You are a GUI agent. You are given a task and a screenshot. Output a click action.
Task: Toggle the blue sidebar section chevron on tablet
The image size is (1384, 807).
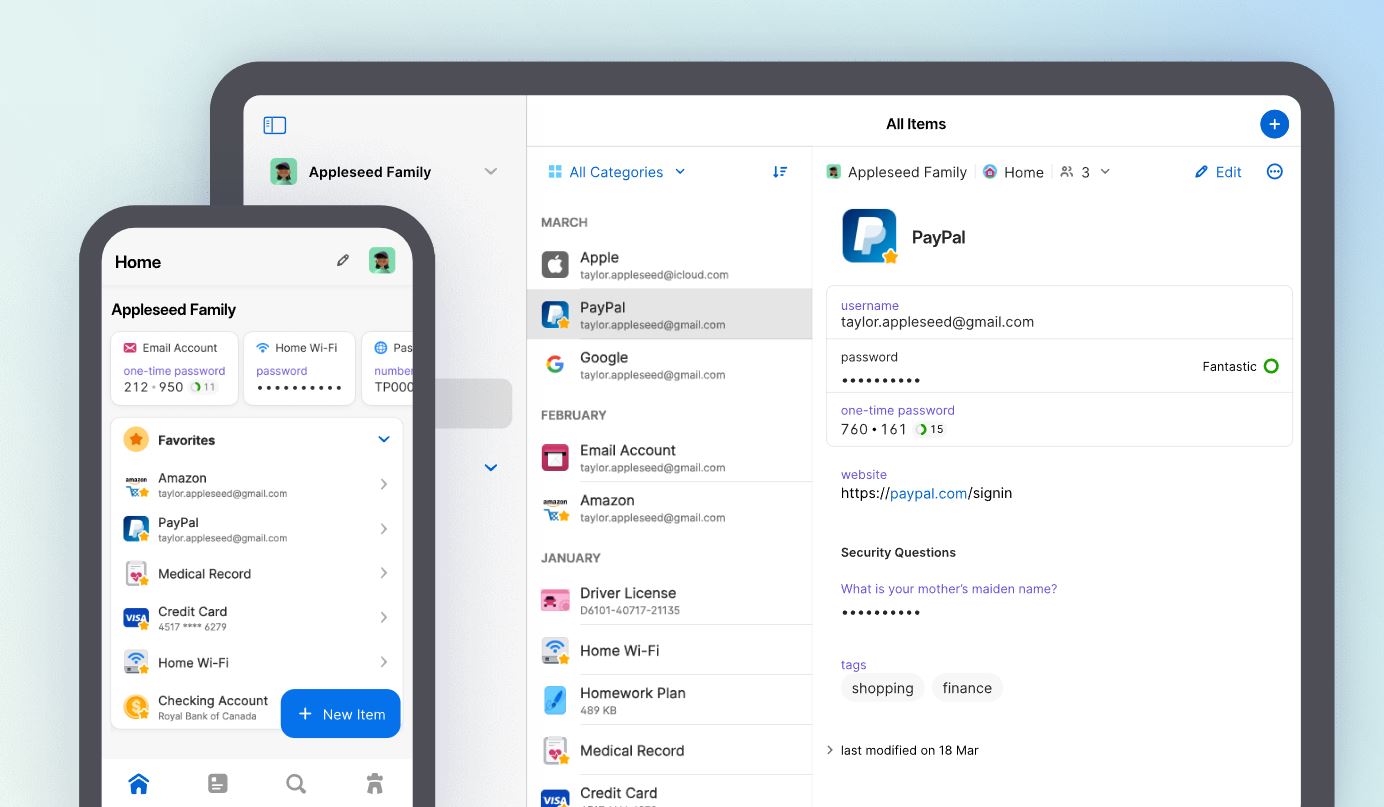(491, 467)
